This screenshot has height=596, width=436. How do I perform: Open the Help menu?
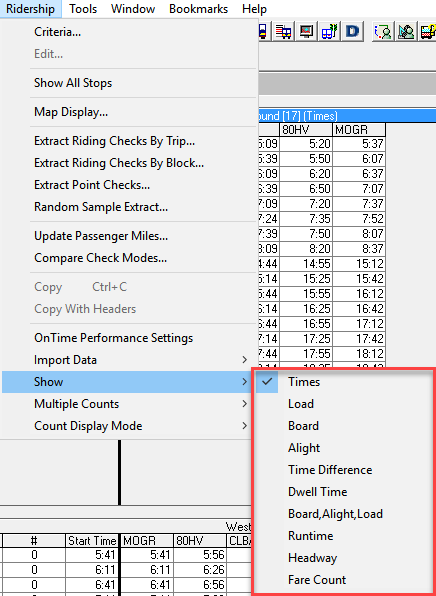pos(254,9)
